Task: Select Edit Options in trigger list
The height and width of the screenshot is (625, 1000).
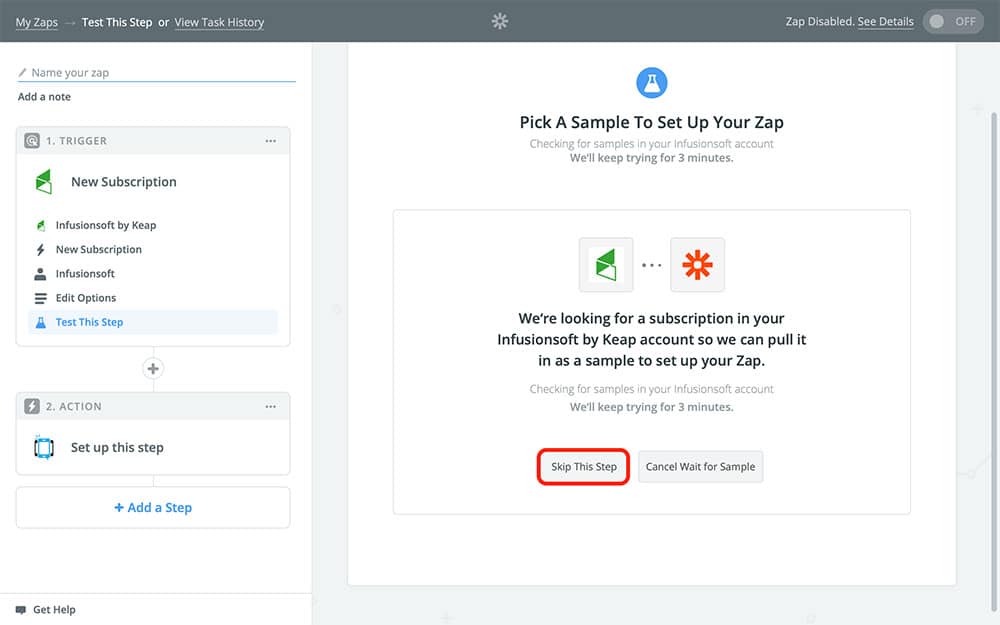Action: pos(86,298)
